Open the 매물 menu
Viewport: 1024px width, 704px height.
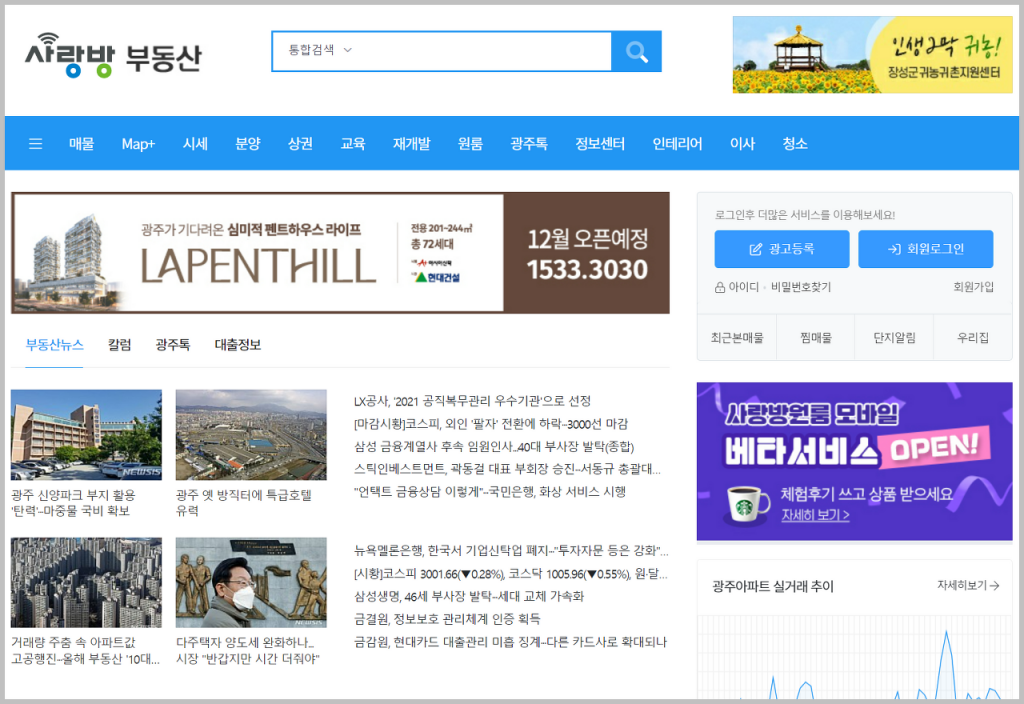click(82, 144)
